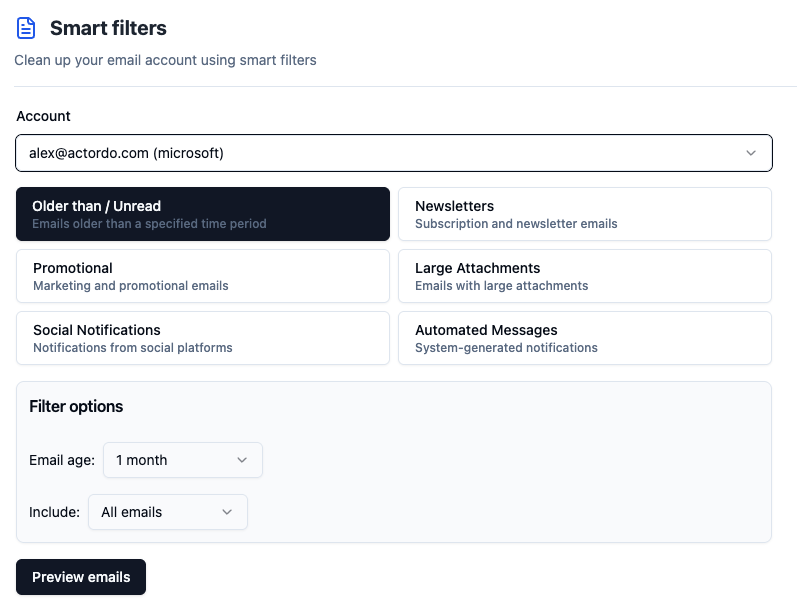Click the Preview emails button

pyautogui.click(x=81, y=577)
